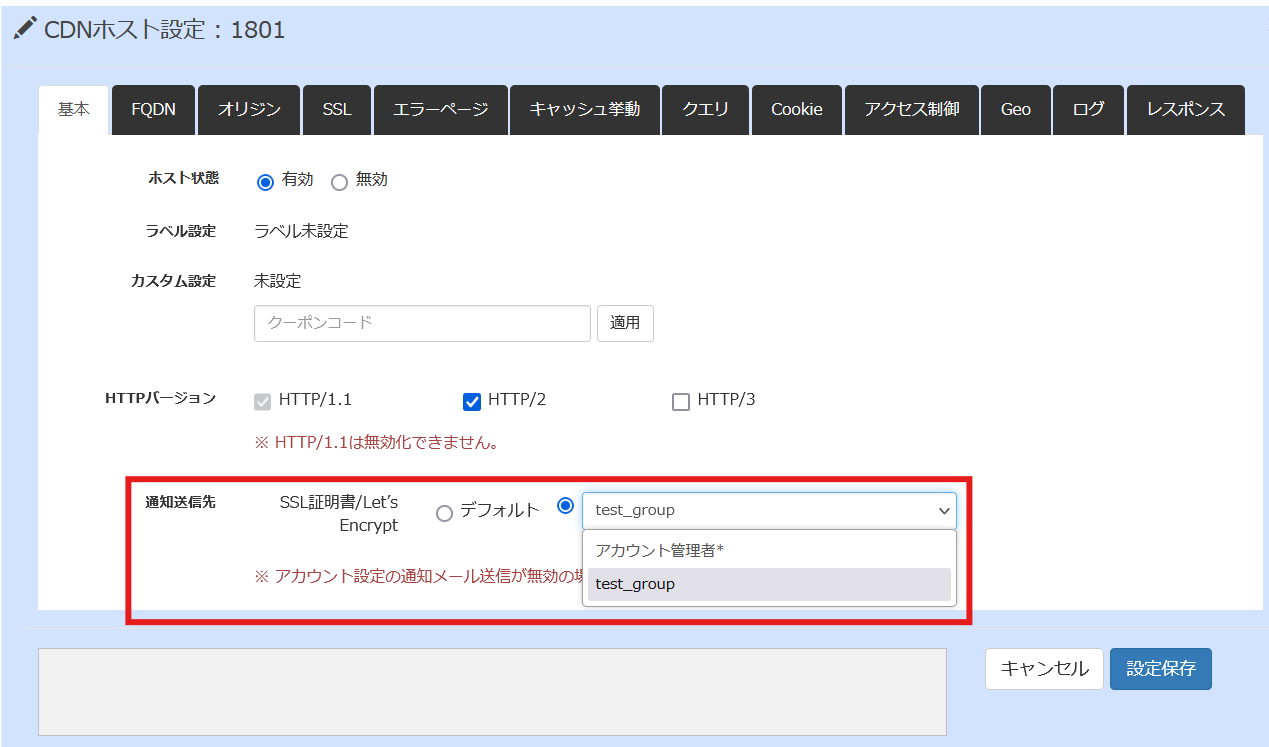Viewport: 1269px width, 747px height.
Task: Choose test_group option in the dropdown list
Action: click(769, 584)
